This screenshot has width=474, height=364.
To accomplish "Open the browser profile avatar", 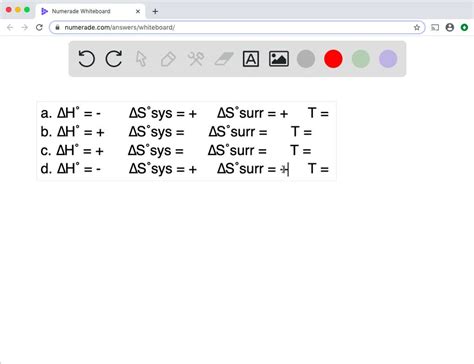I will 450,27.
